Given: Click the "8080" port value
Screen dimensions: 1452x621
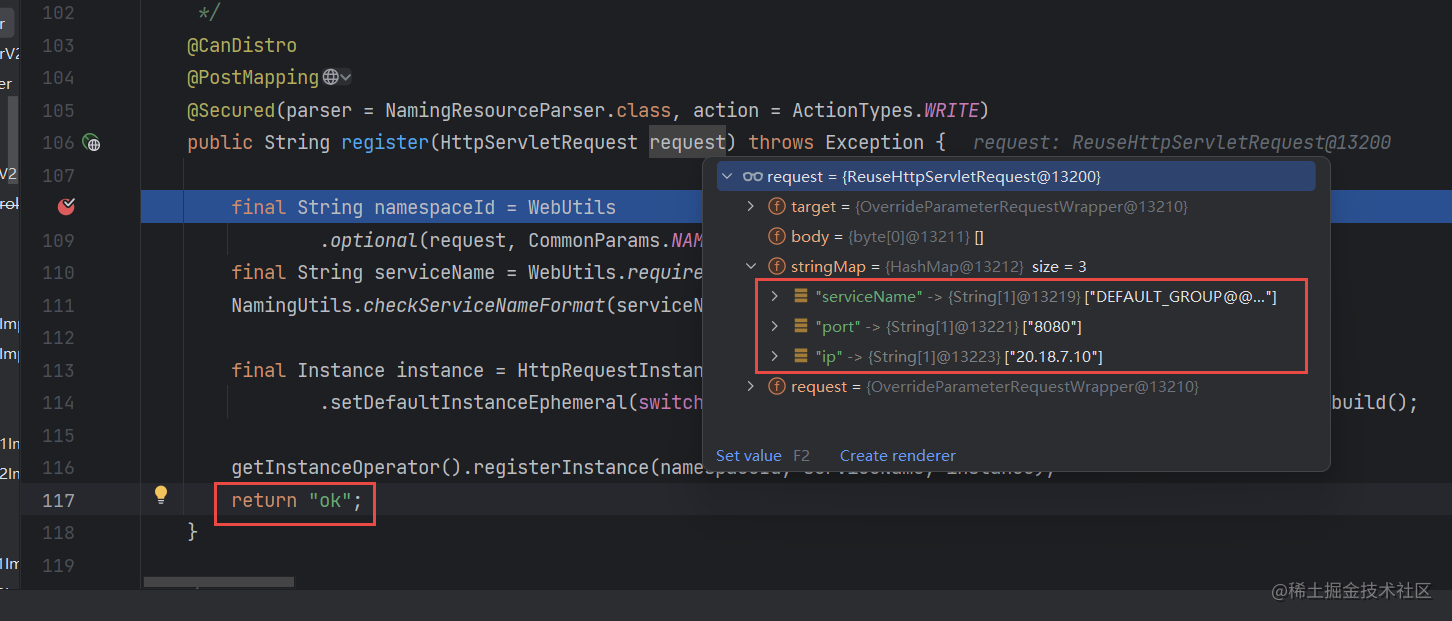Looking at the screenshot, I should point(1052,327).
